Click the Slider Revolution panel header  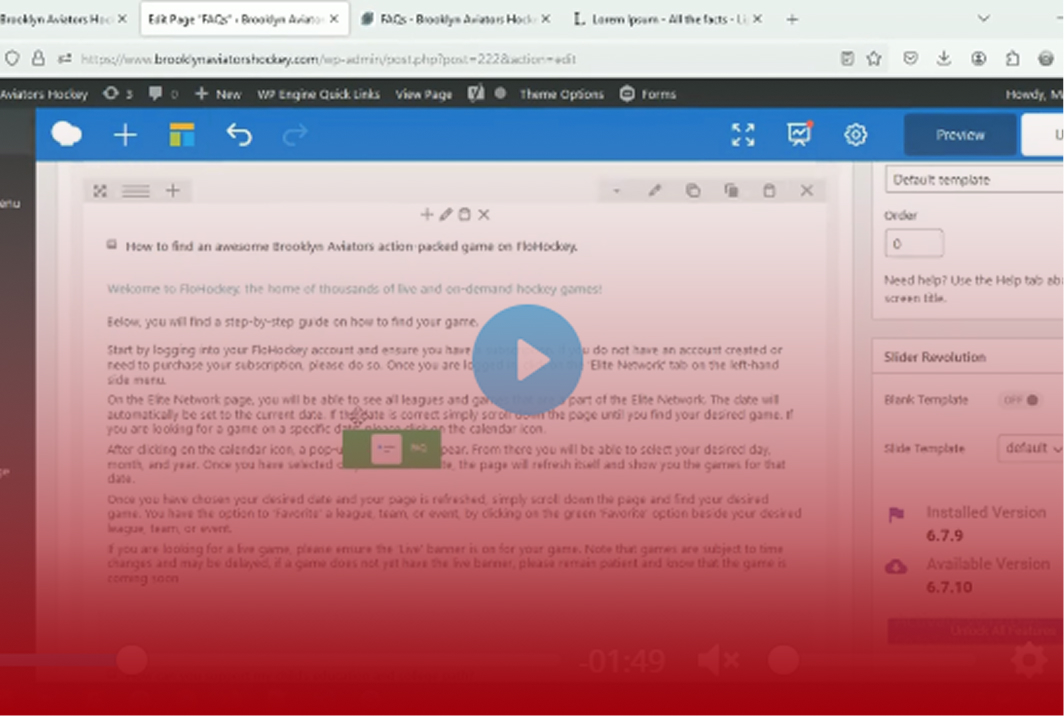(x=968, y=357)
